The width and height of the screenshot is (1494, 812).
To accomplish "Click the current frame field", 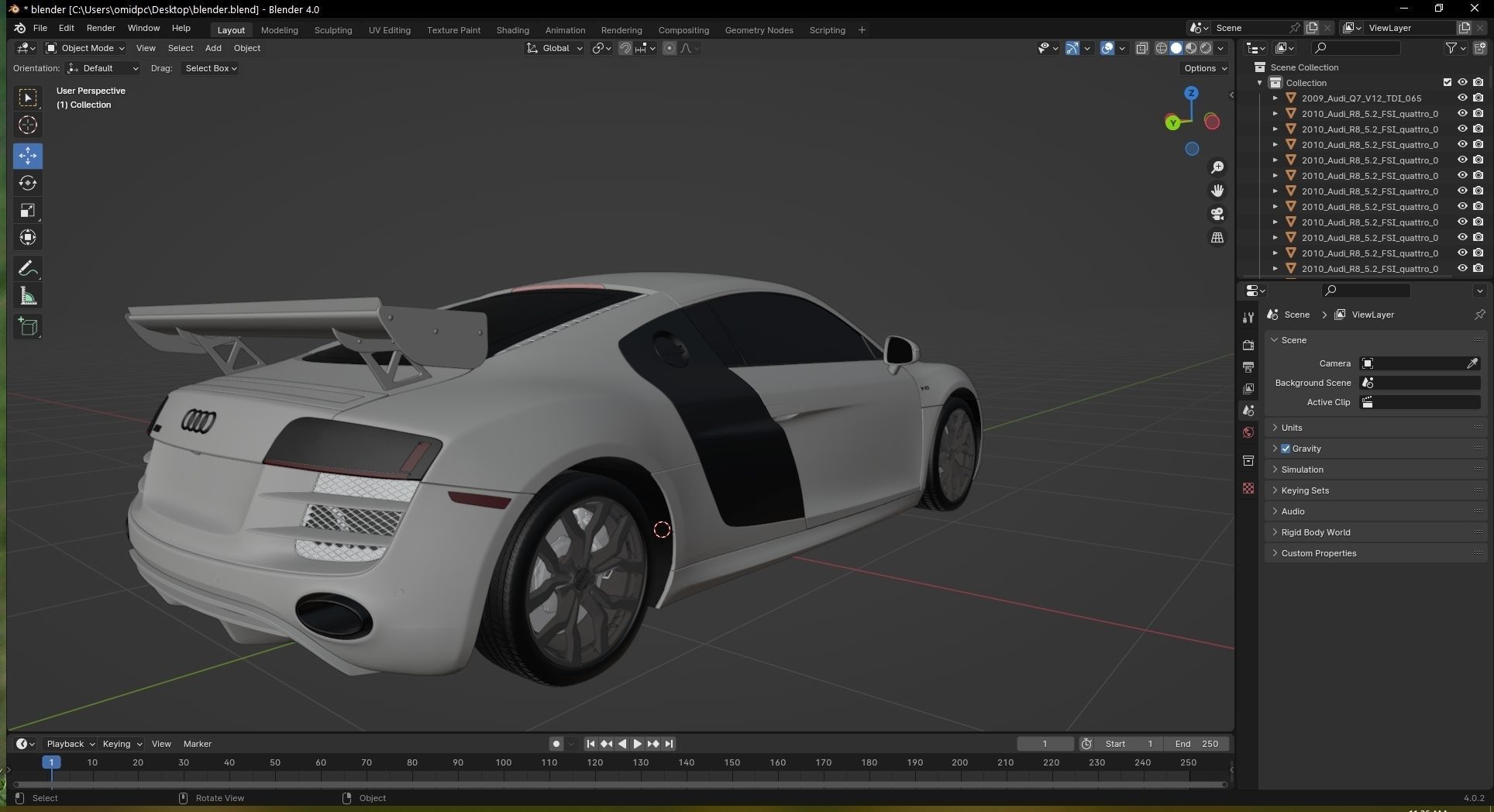I will [x=1045, y=744].
